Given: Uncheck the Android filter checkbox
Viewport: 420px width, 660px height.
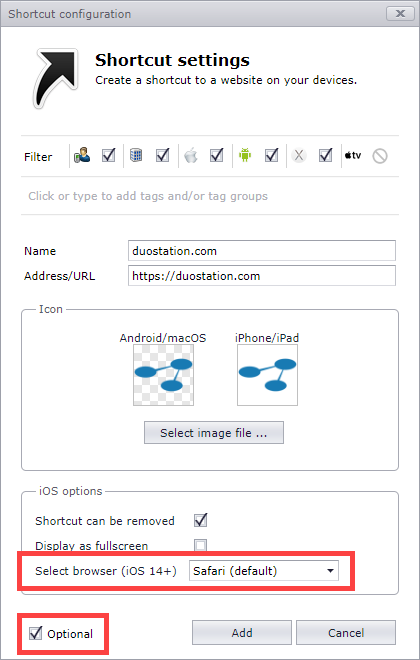Looking at the screenshot, I should [x=271, y=155].
